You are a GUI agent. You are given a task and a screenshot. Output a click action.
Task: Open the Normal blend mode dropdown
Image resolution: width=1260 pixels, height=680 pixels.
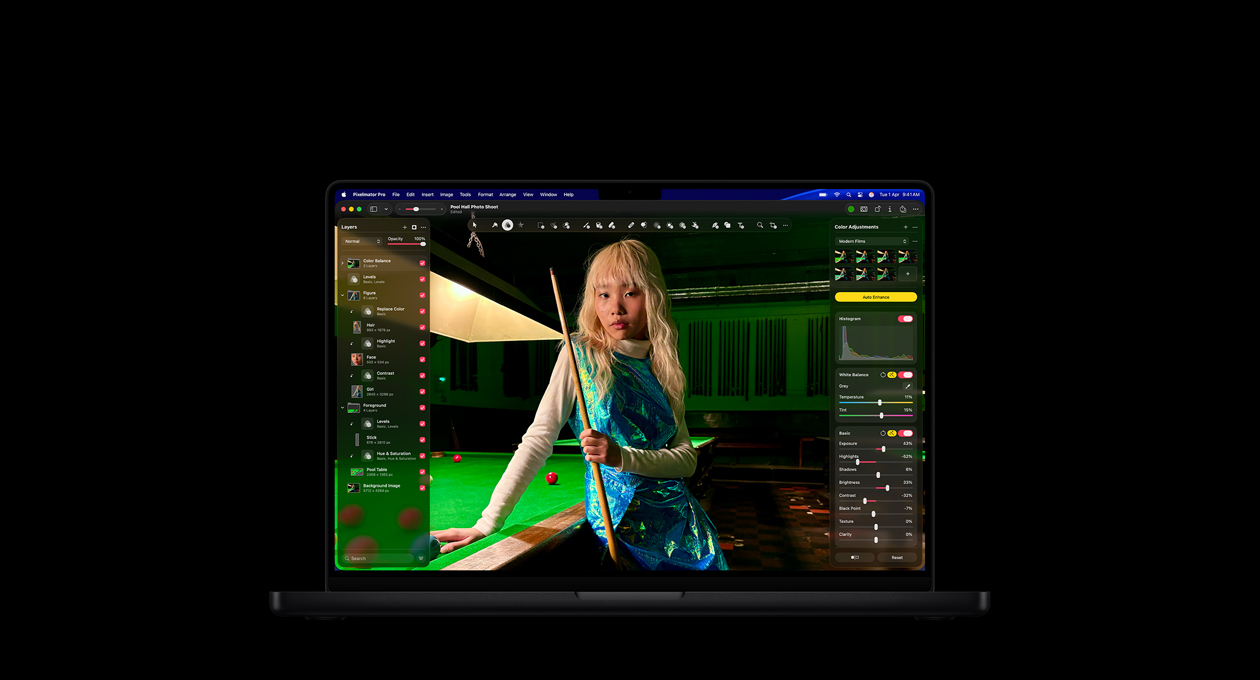tap(362, 241)
